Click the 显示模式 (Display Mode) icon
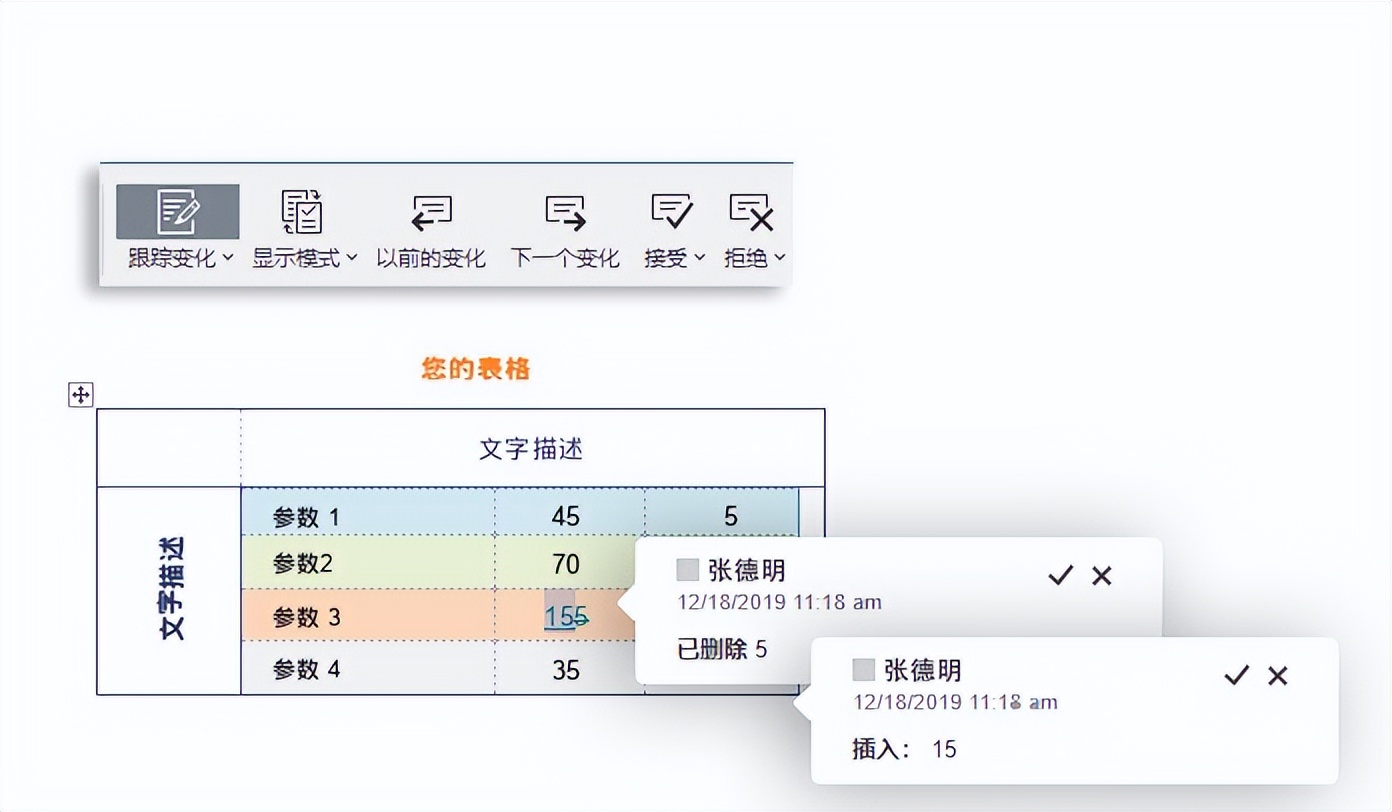1392x812 pixels. (303, 211)
